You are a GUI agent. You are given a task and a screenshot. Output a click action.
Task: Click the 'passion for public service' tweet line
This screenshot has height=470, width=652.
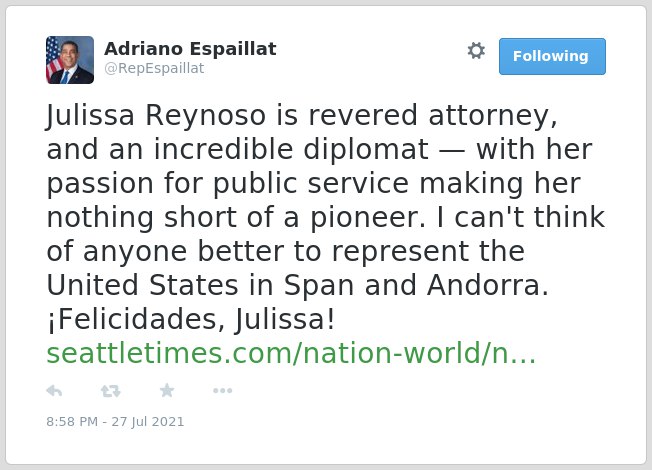pyautogui.click(x=314, y=183)
